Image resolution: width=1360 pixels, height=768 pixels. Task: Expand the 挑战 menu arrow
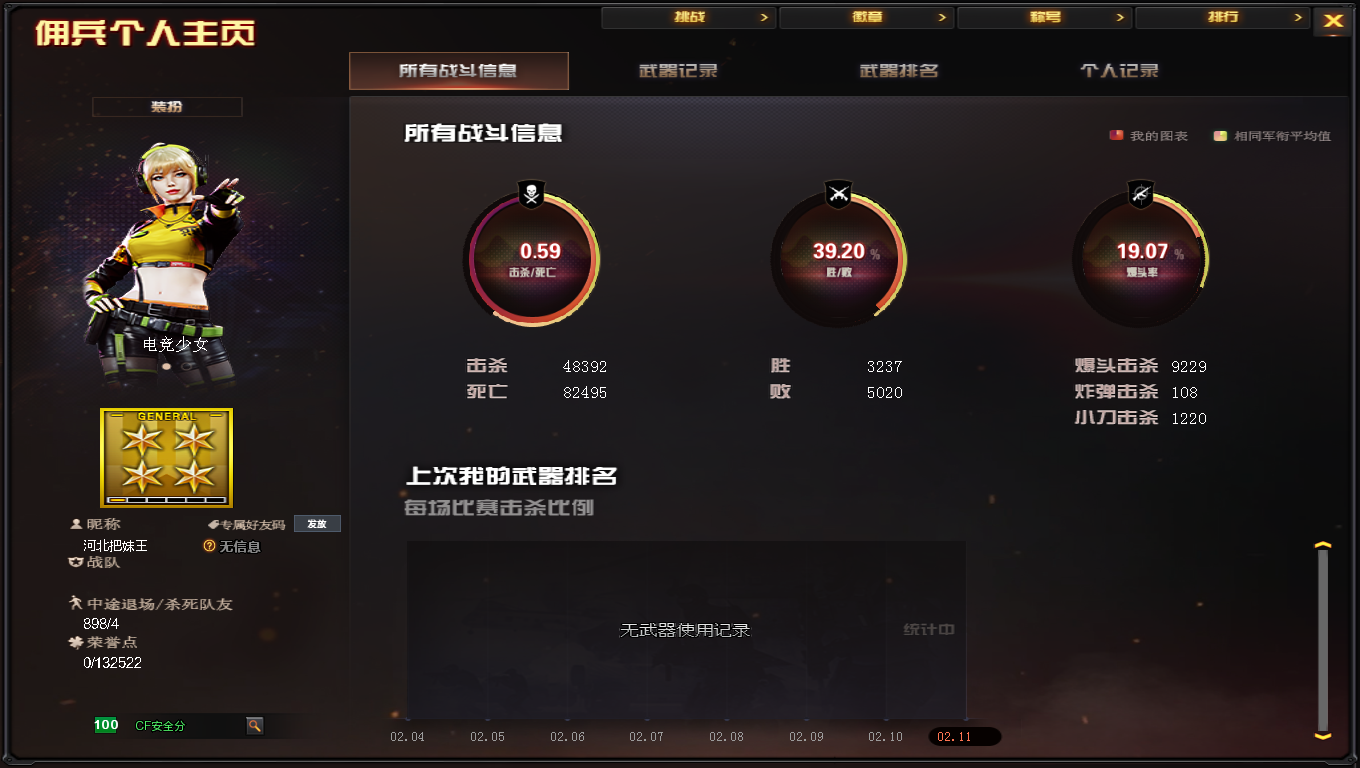764,18
